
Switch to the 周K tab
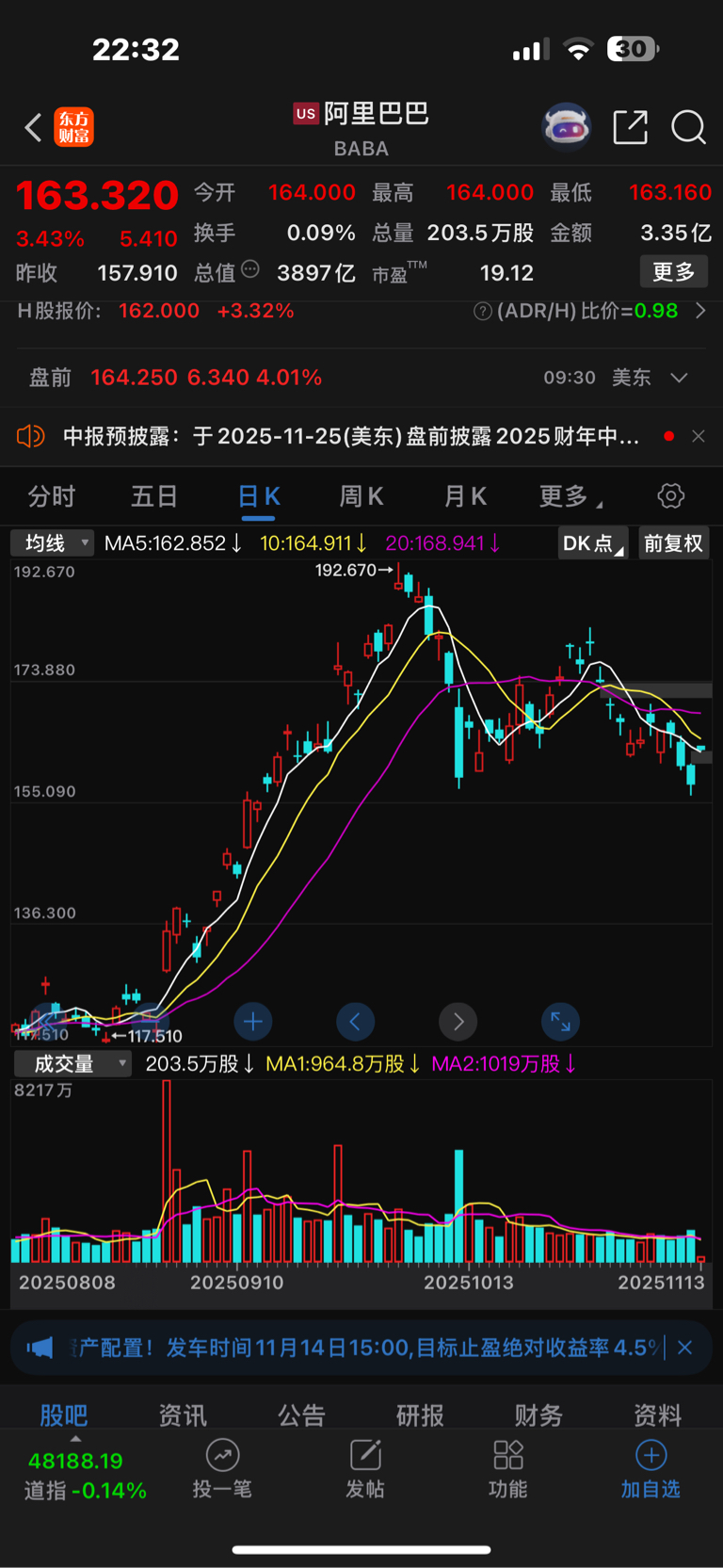click(x=361, y=496)
